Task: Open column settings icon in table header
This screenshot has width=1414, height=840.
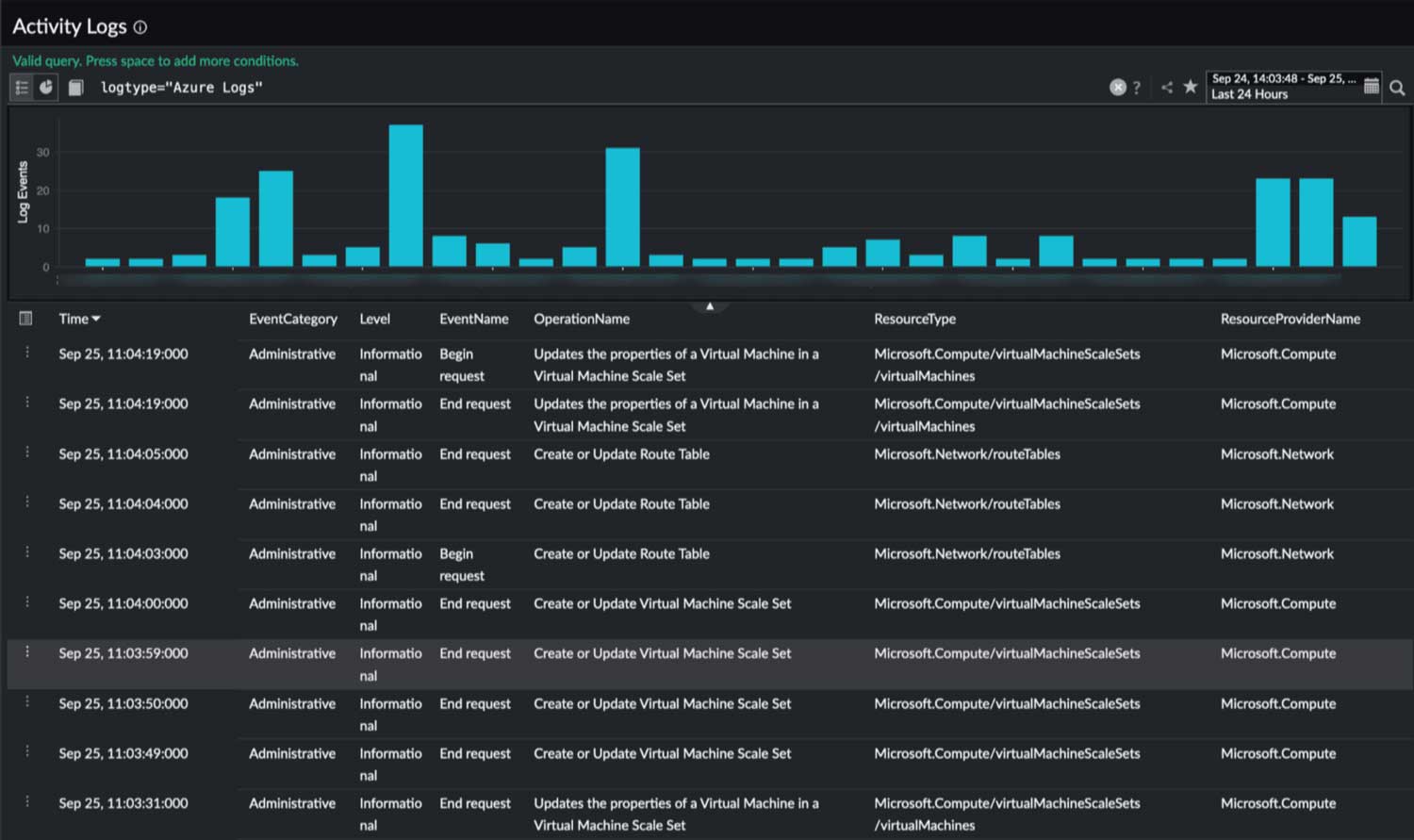Action: tap(25, 319)
